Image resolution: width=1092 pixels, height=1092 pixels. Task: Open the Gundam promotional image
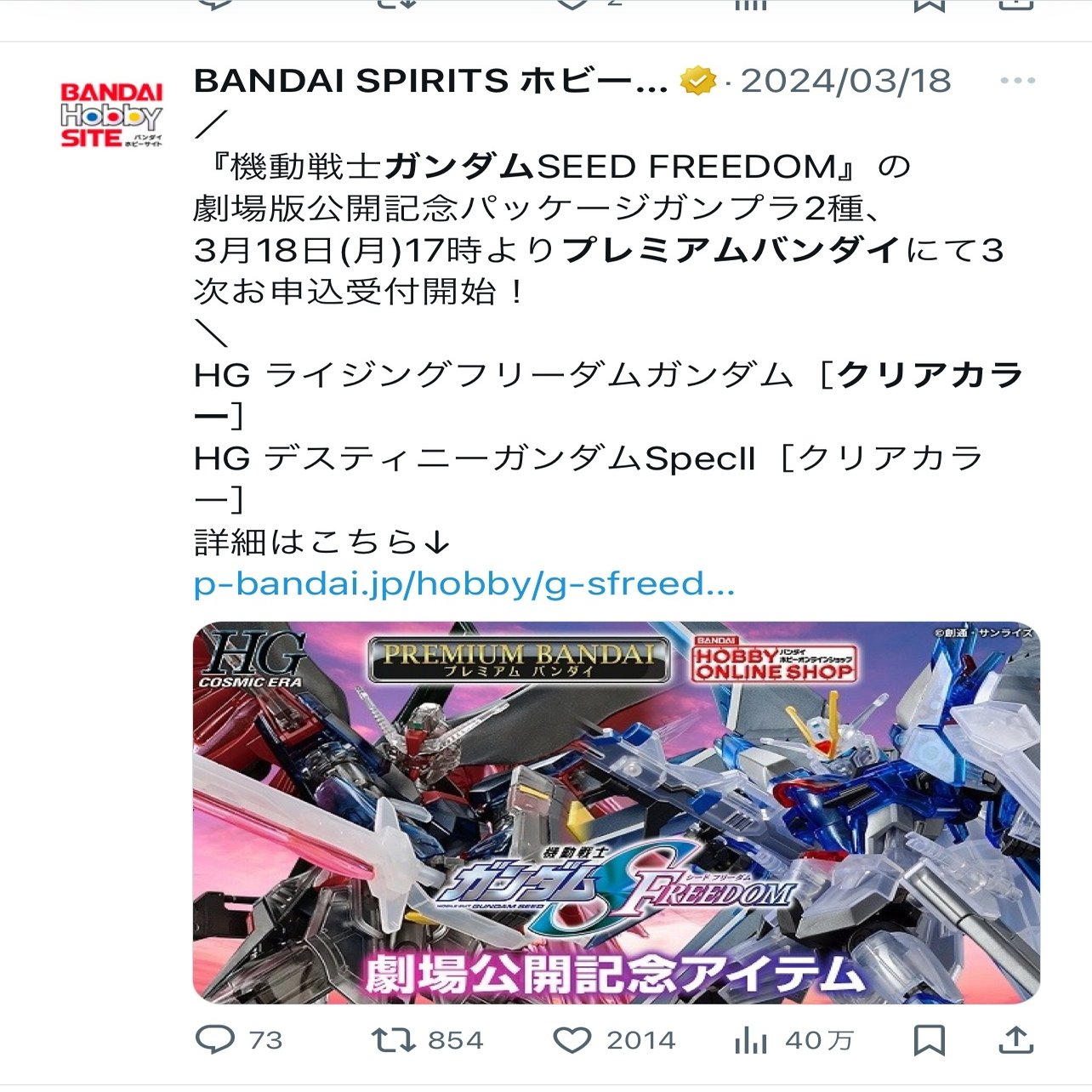[x=617, y=812]
